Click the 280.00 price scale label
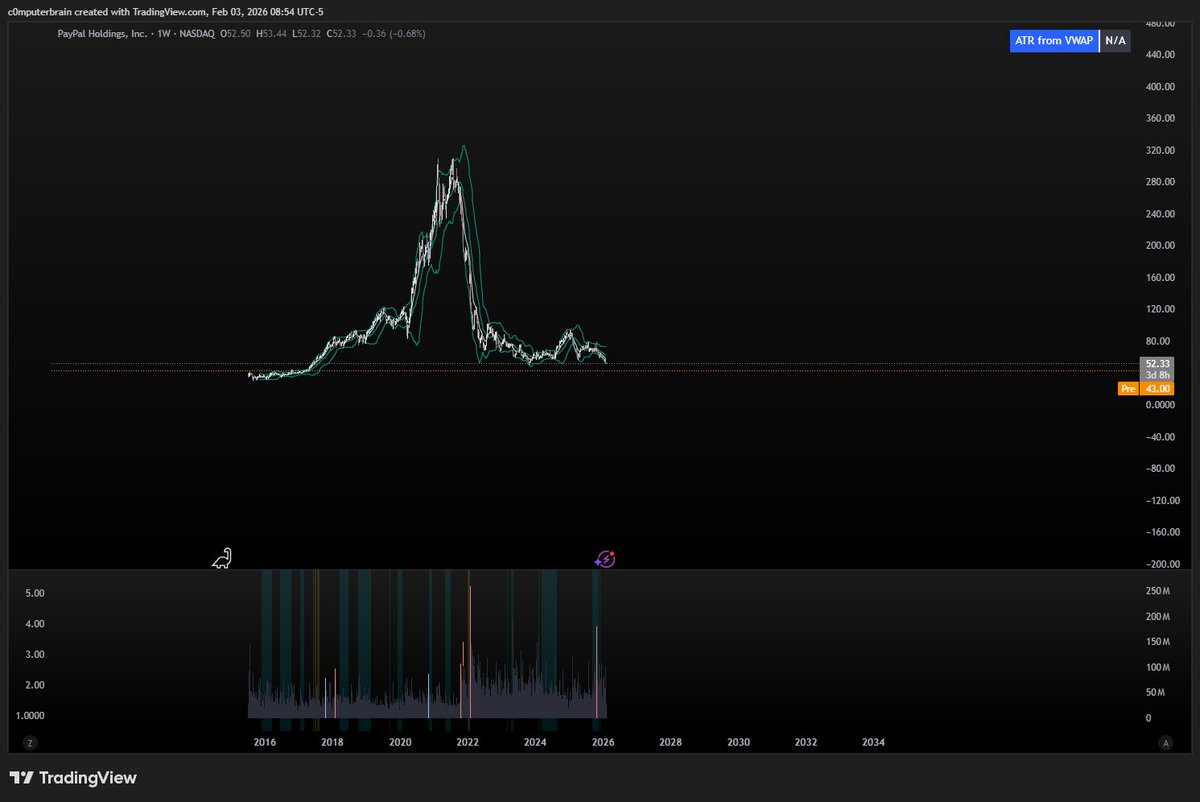This screenshot has height=802, width=1200. point(1161,182)
